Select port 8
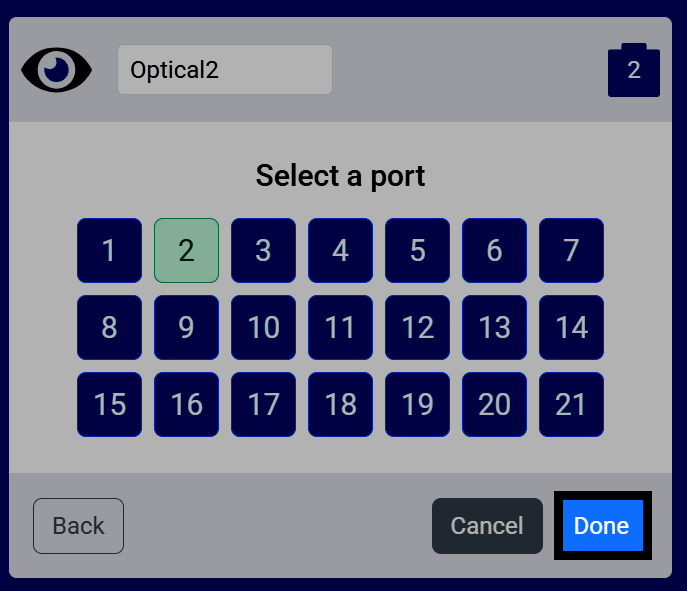 coord(110,327)
